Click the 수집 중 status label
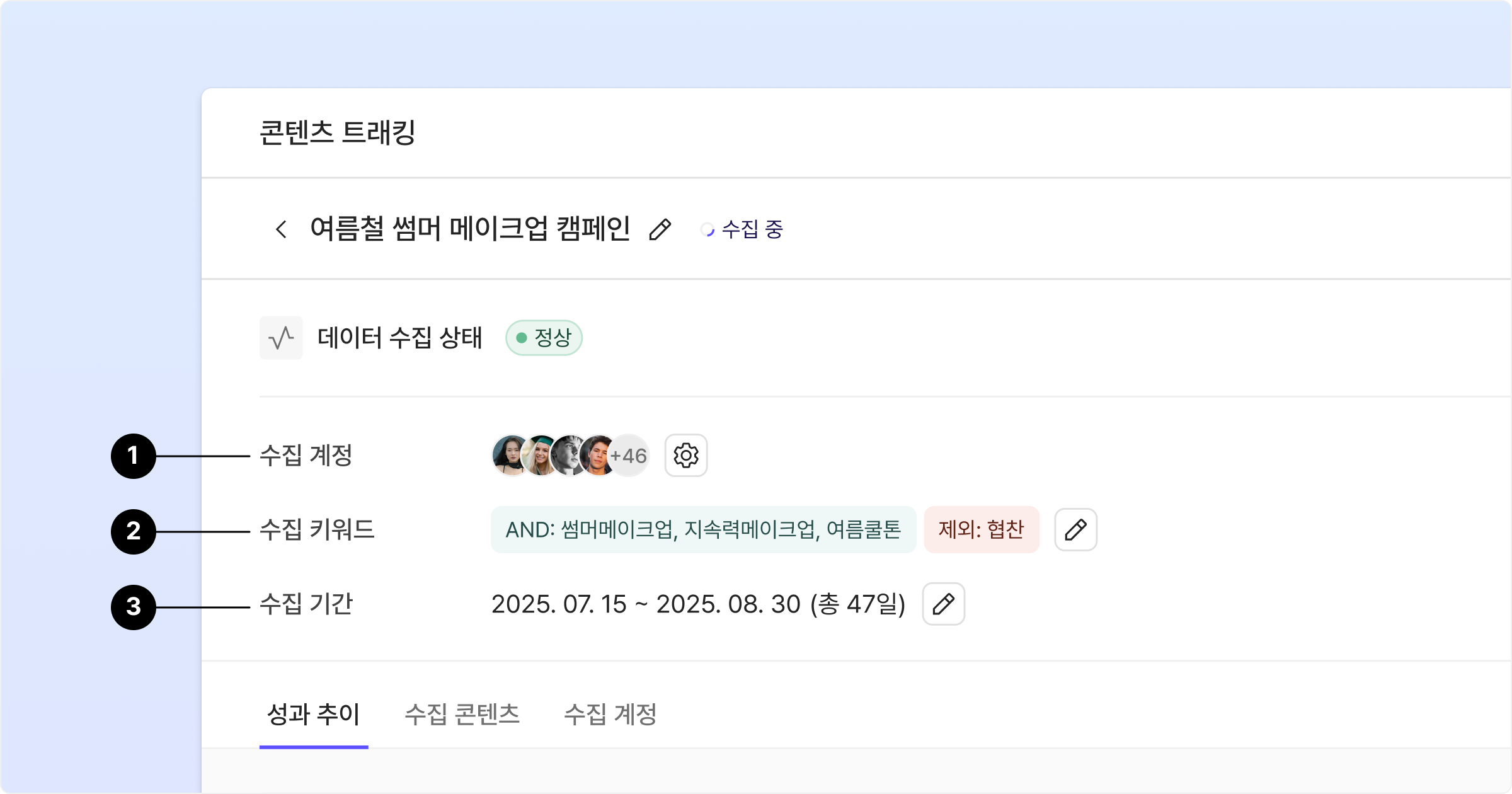The height and width of the screenshot is (794, 1512). coord(752,229)
